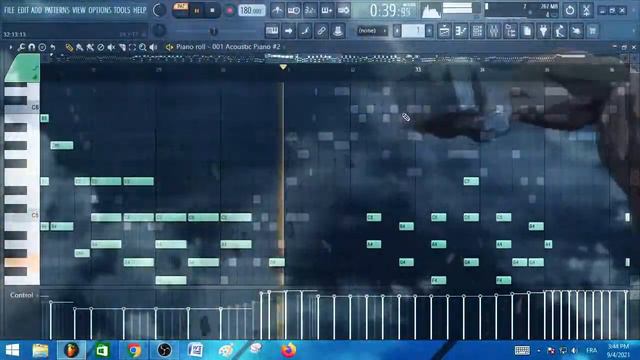Toggle typing keyboard to piano icon
Viewport: 640px width, 360px height.
tap(272, 31)
